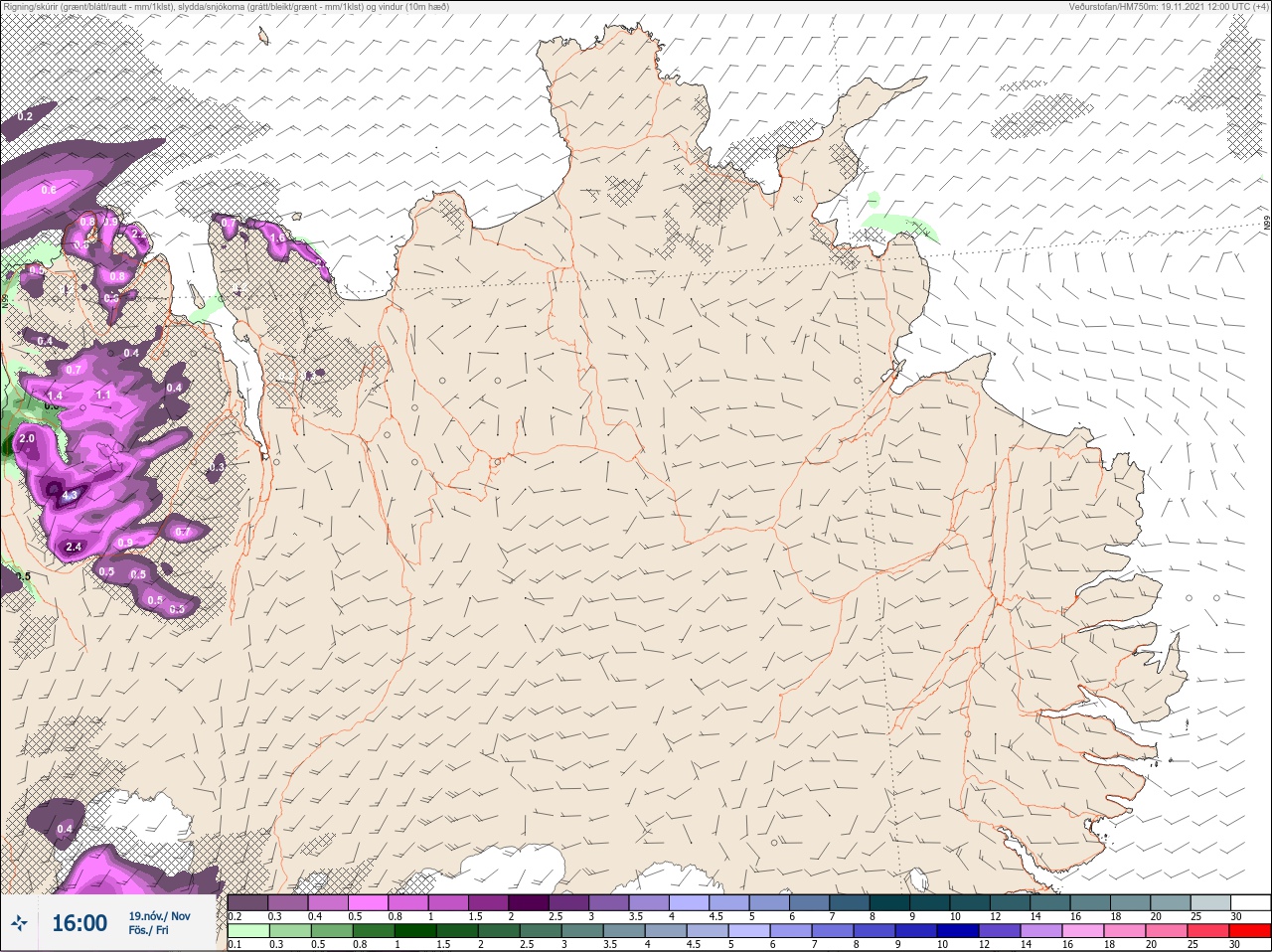Select the date text 19.nóv./ Nov
The height and width of the screenshot is (952, 1272).
(x=159, y=916)
